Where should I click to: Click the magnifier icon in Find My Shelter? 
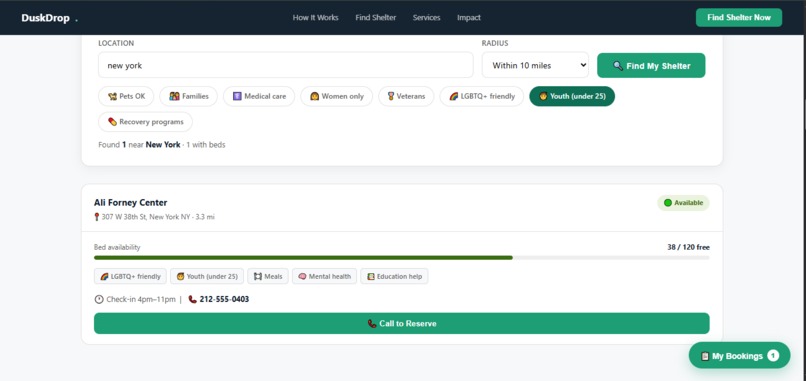pyautogui.click(x=618, y=66)
